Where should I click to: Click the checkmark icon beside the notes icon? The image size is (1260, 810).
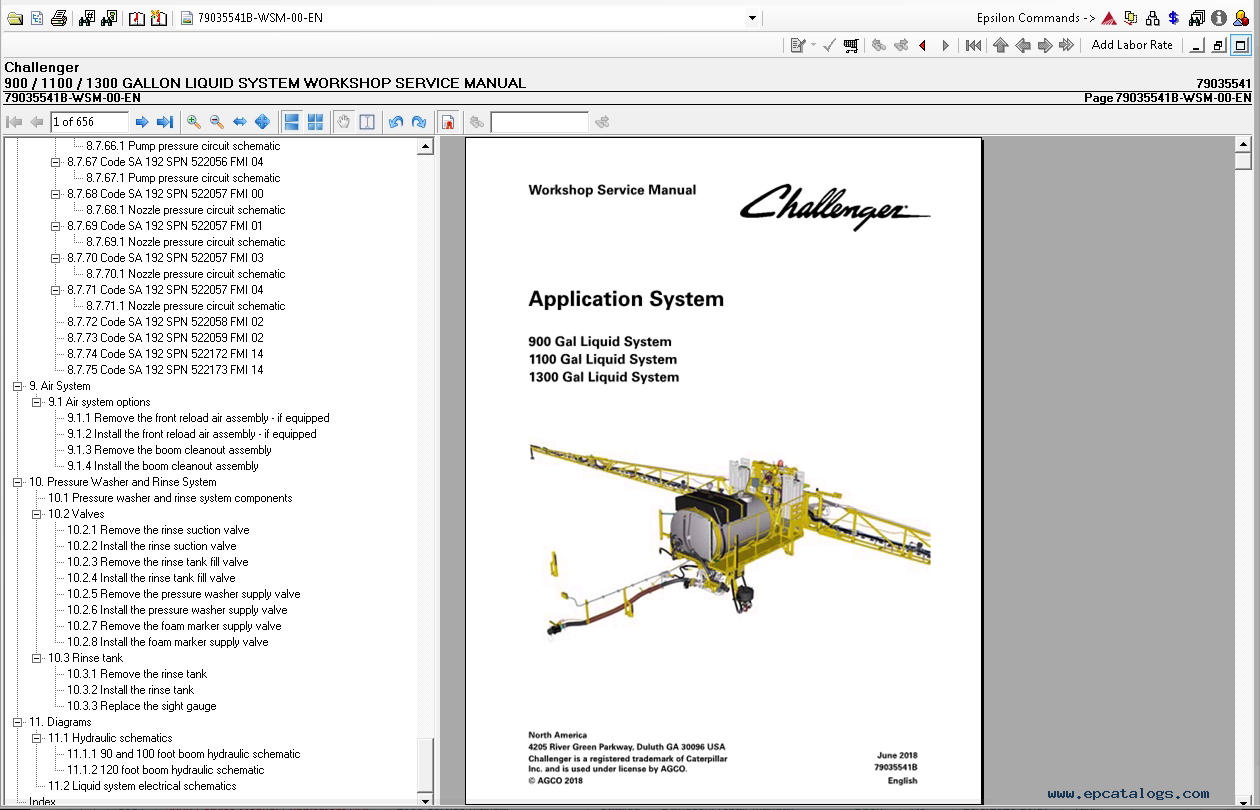pyautogui.click(x=829, y=45)
